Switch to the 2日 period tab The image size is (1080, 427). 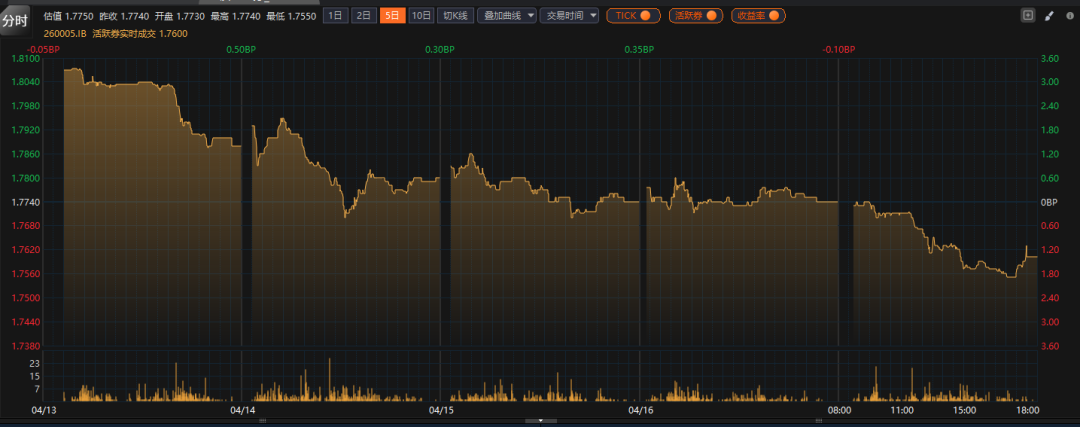point(364,15)
